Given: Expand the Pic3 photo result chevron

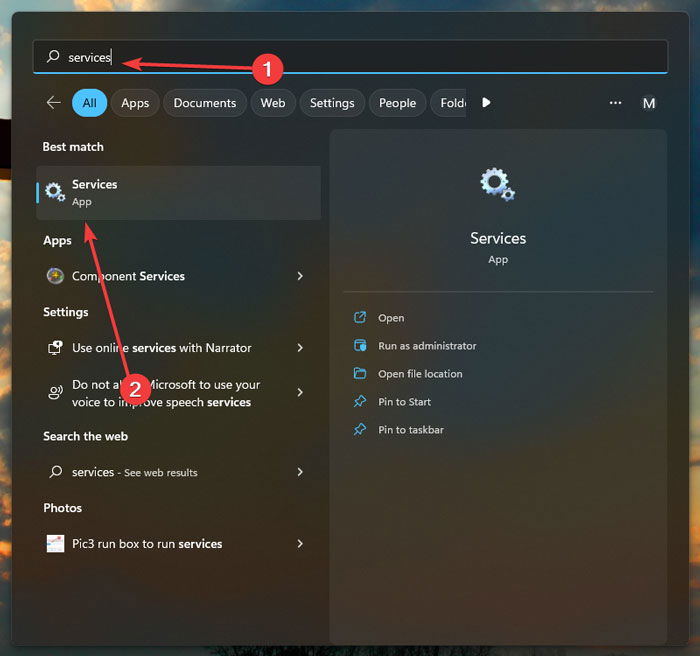Looking at the screenshot, I should (300, 543).
